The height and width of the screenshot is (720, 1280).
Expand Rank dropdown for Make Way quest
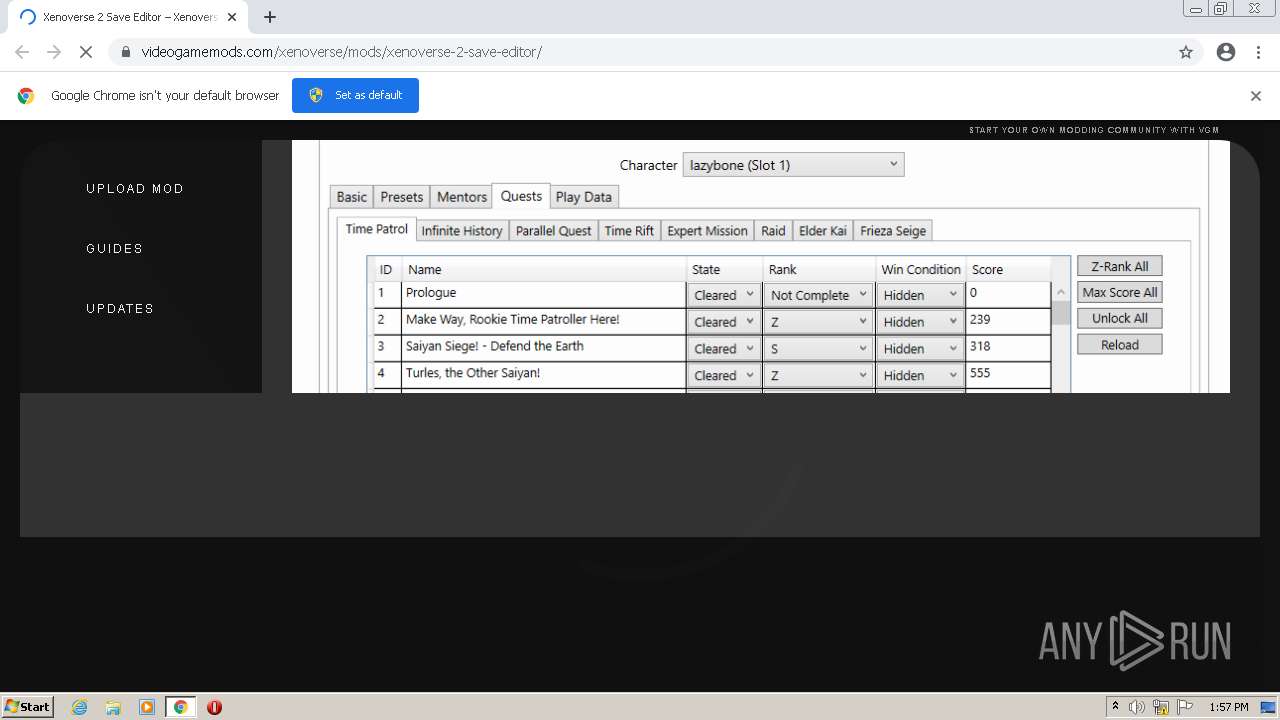point(818,322)
